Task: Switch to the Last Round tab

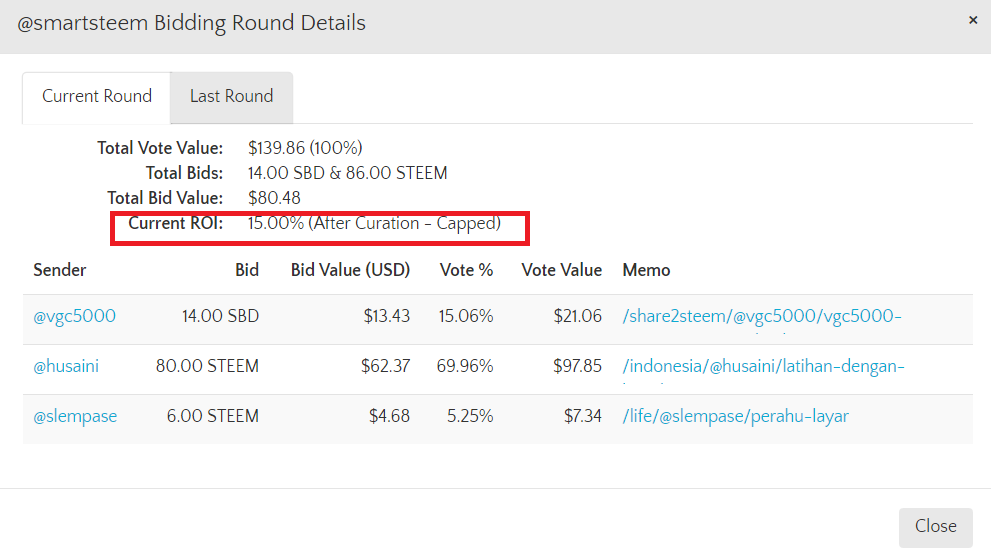Action: (231, 97)
